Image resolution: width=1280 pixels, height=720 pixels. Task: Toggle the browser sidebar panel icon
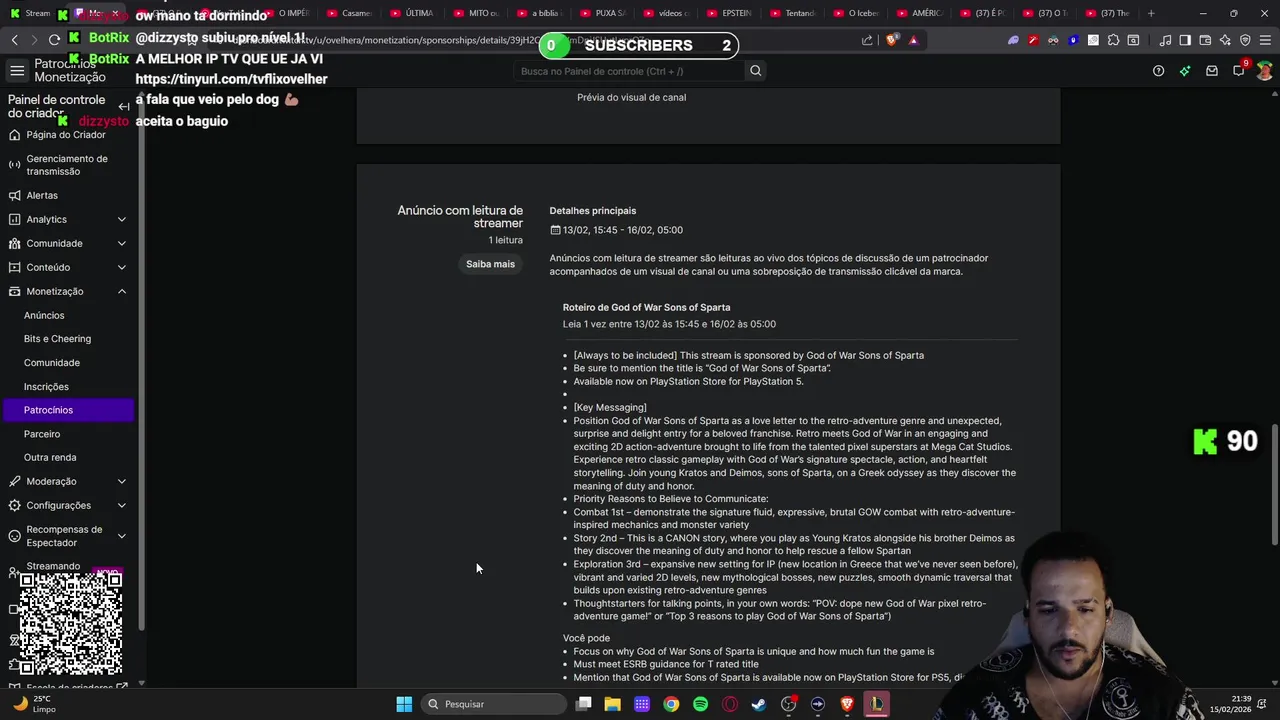coord(1185,40)
